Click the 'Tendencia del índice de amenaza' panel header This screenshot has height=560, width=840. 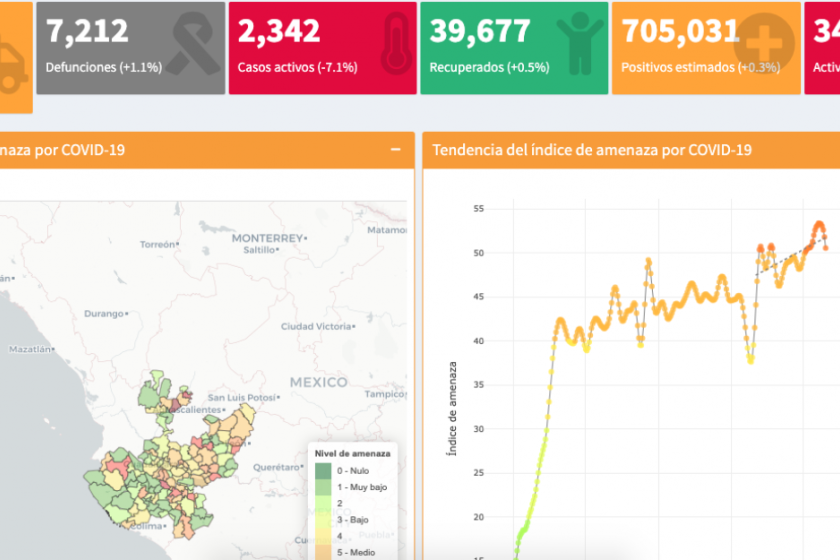[631, 150]
